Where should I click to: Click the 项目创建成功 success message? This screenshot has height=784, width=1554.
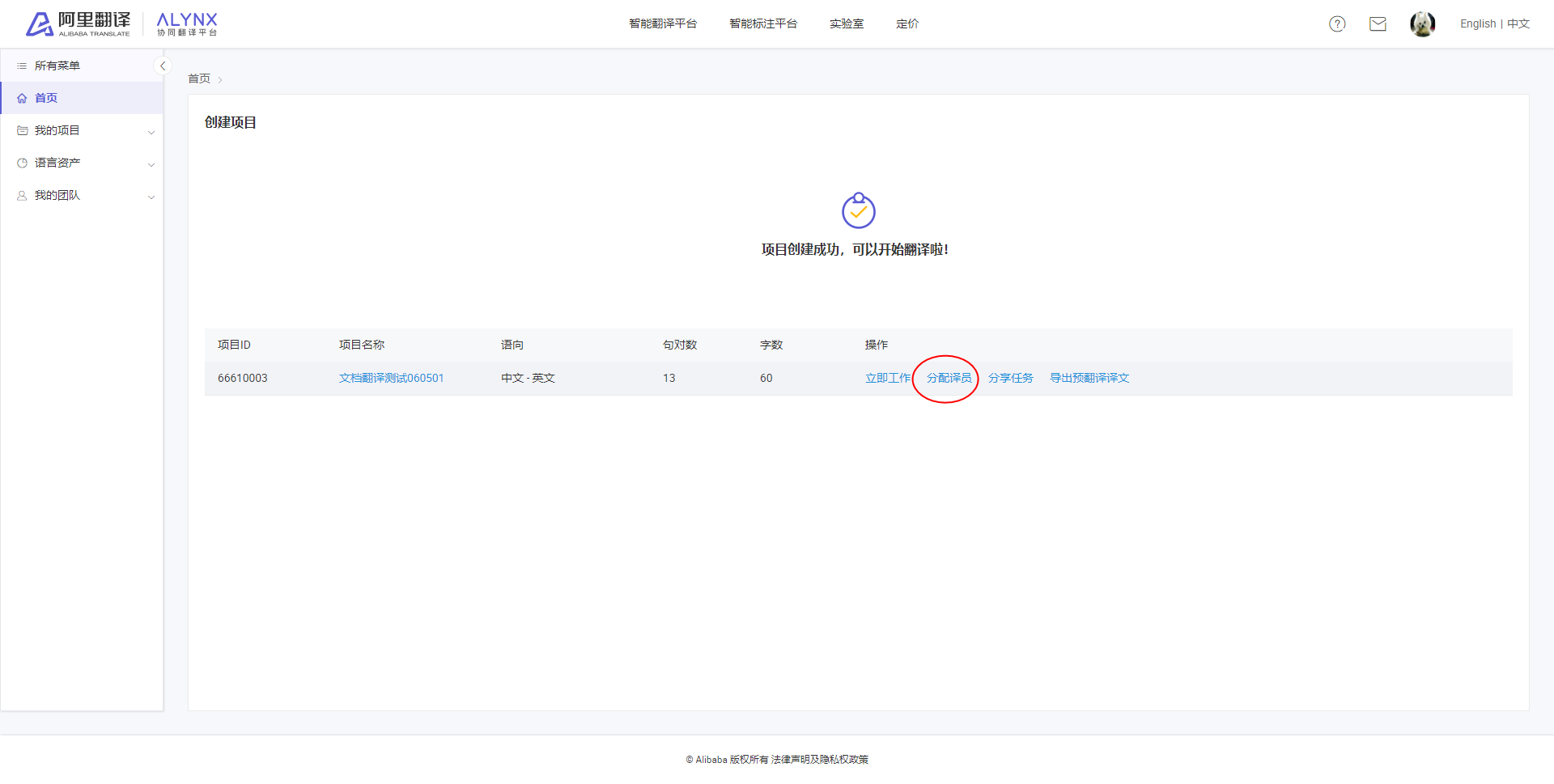coord(855,250)
